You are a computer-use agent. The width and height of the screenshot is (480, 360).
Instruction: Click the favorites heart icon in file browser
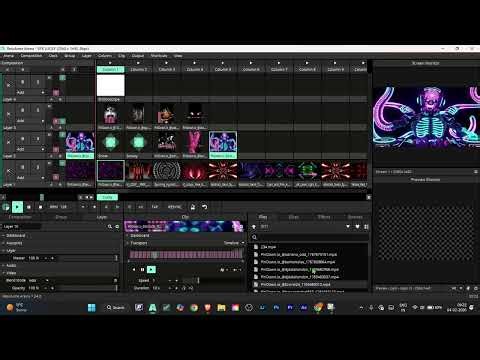[357, 227]
